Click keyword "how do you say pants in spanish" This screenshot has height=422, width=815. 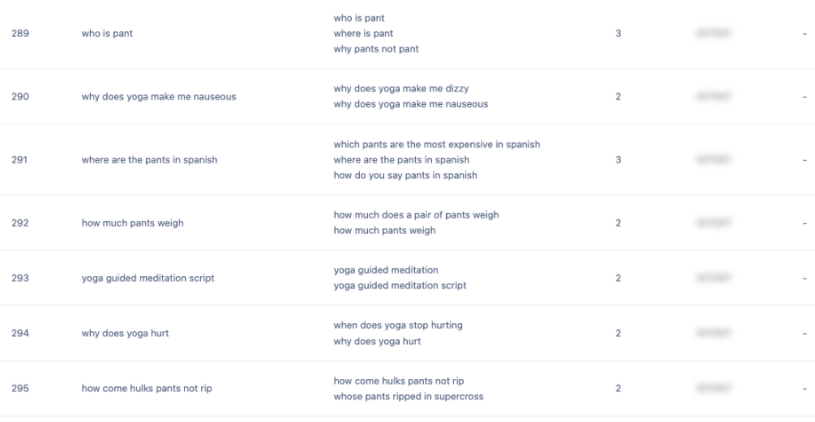405,176
